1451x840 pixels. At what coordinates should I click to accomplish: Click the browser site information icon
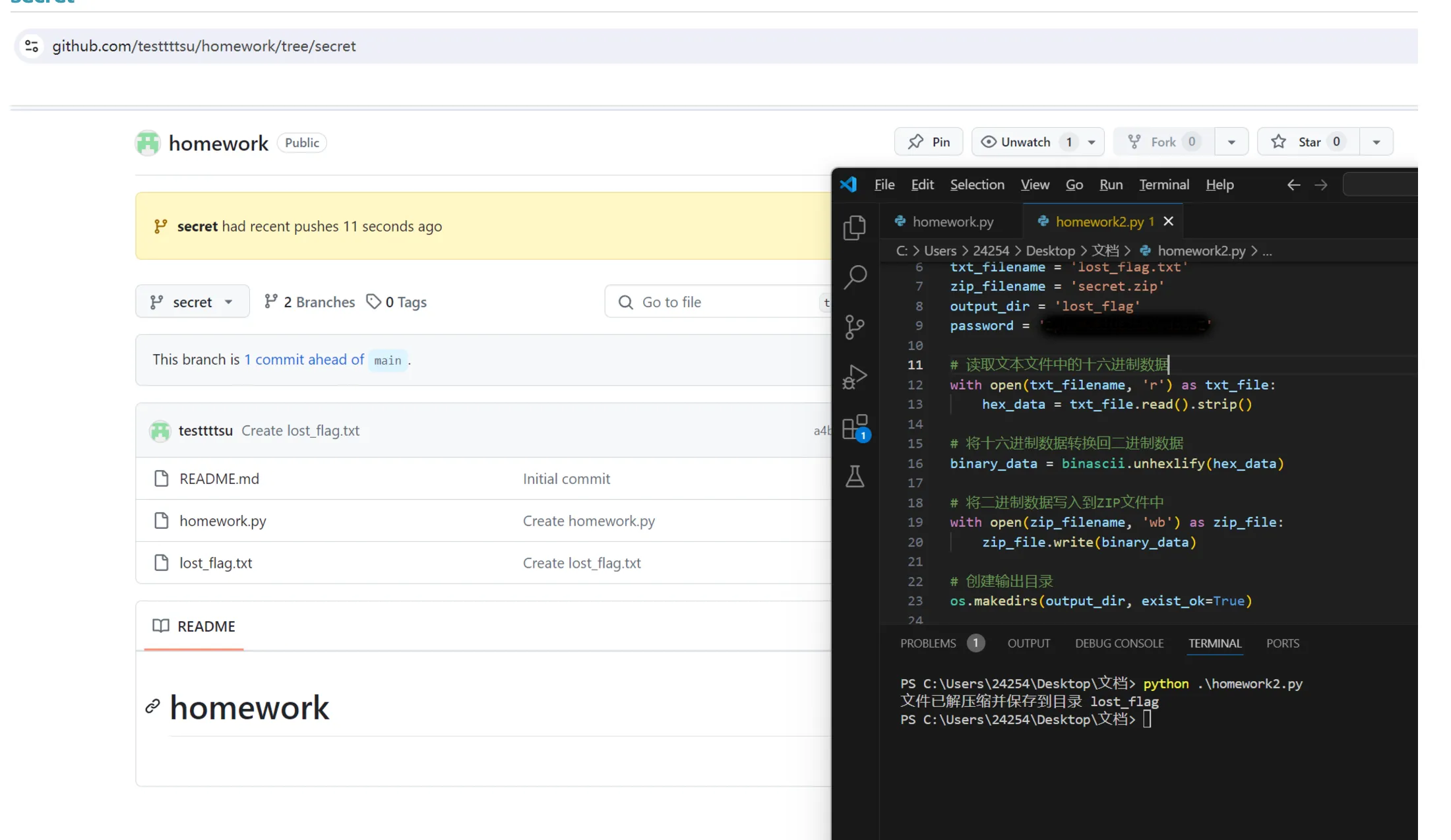click(31, 46)
